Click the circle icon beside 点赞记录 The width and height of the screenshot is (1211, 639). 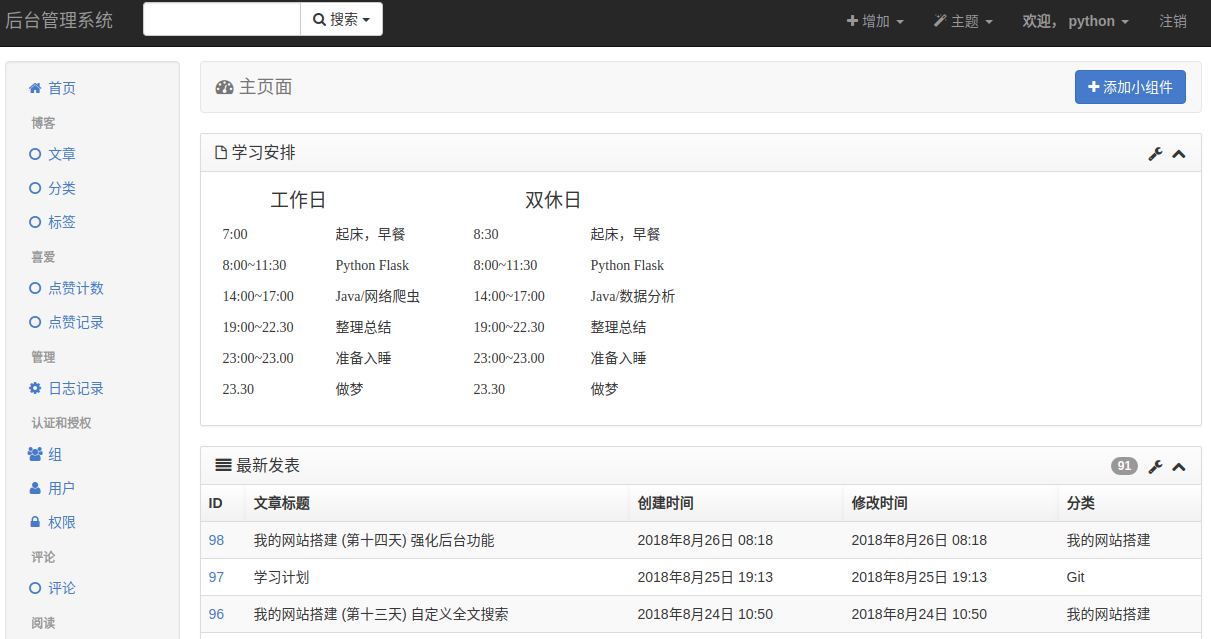[35, 322]
